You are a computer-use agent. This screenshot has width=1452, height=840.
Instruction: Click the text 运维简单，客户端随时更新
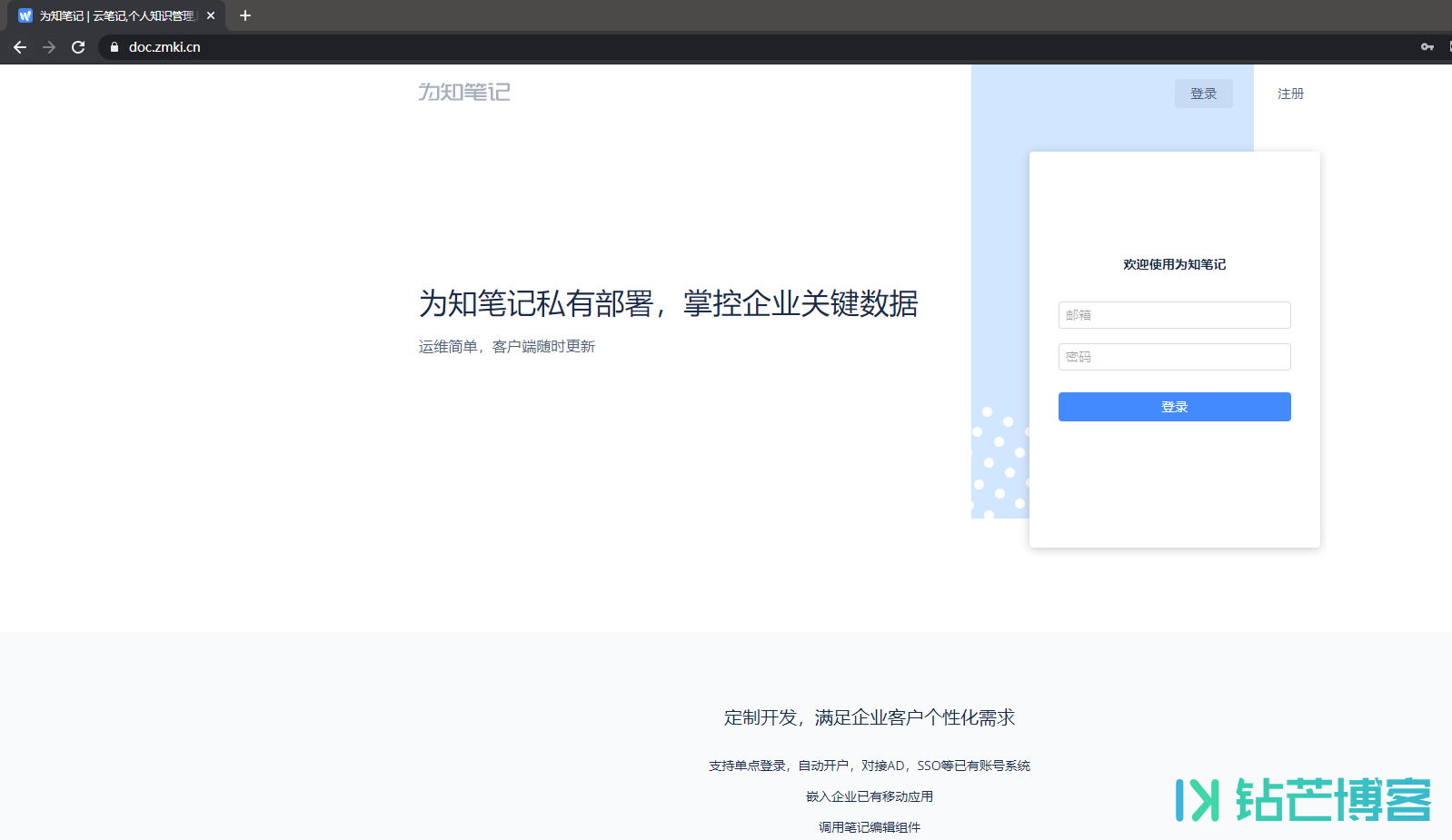pyautogui.click(x=507, y=346)
